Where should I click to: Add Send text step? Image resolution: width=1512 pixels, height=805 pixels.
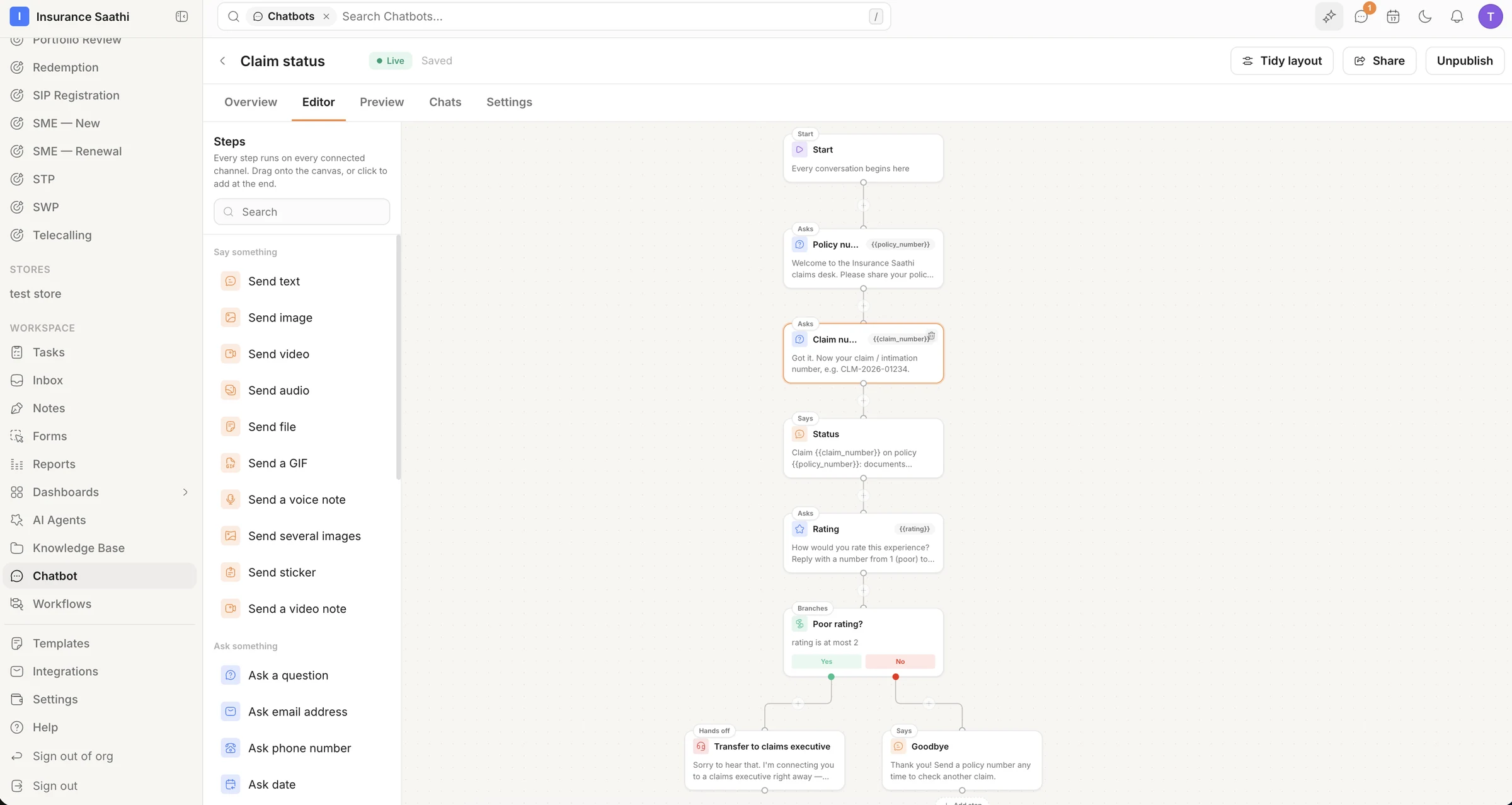point(302,281)
